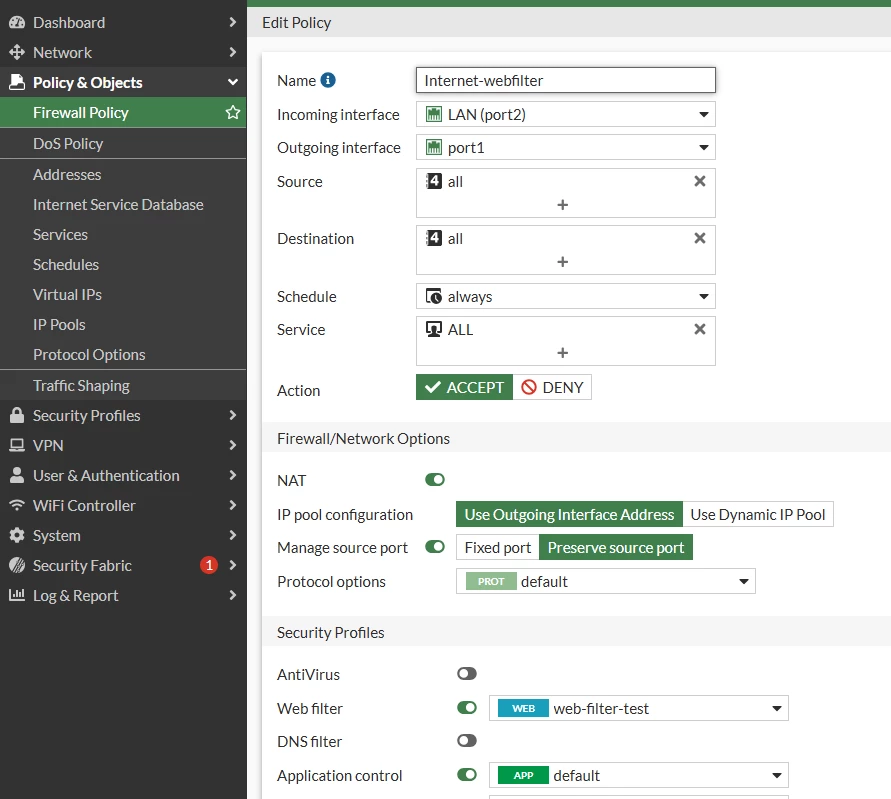Expand the Dashboard menu chevron
Viewport: 891px width, 799px height.
(232, 22)
